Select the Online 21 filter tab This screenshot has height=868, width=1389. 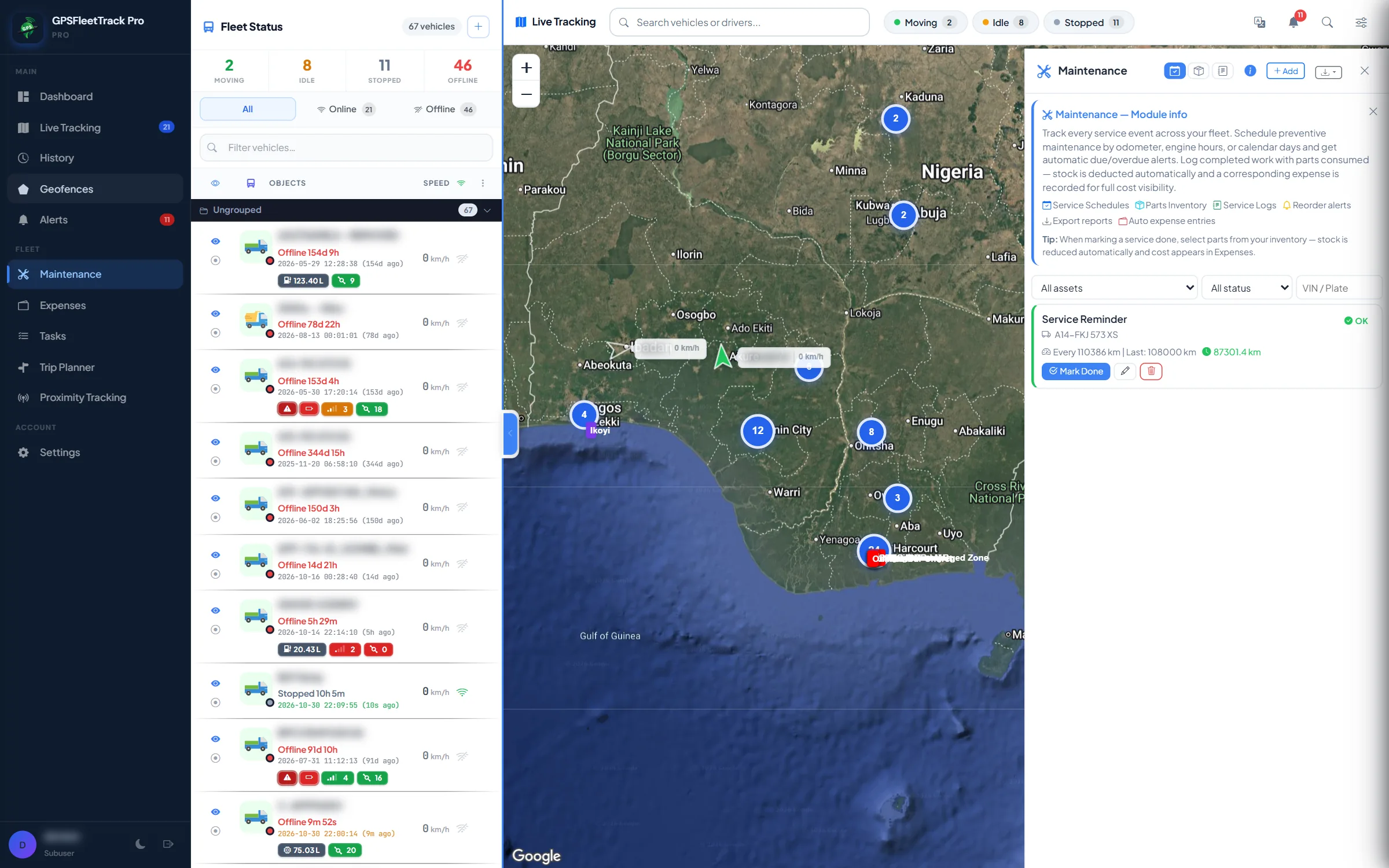coord(346,109)
